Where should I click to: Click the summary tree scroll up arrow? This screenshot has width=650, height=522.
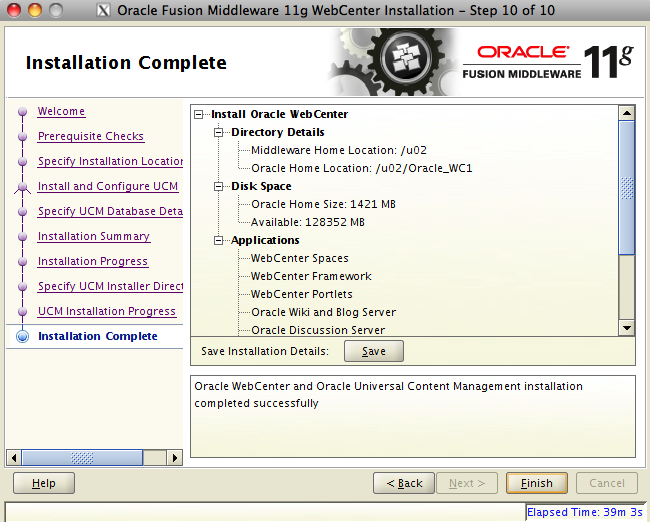coord(627,113)
